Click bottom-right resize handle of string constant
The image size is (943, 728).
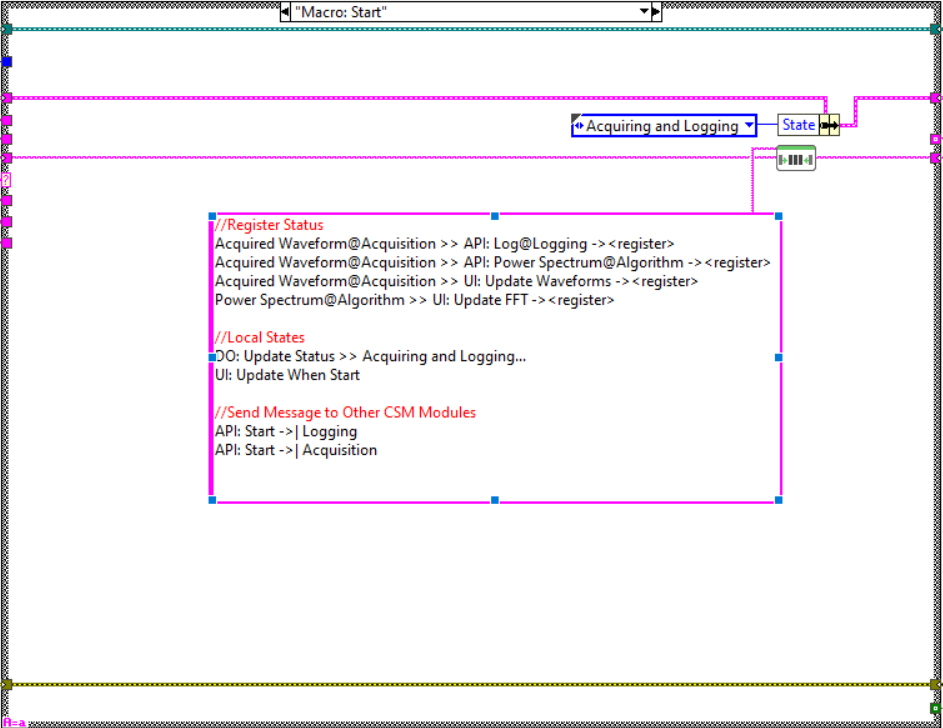(x=778, y=499)
